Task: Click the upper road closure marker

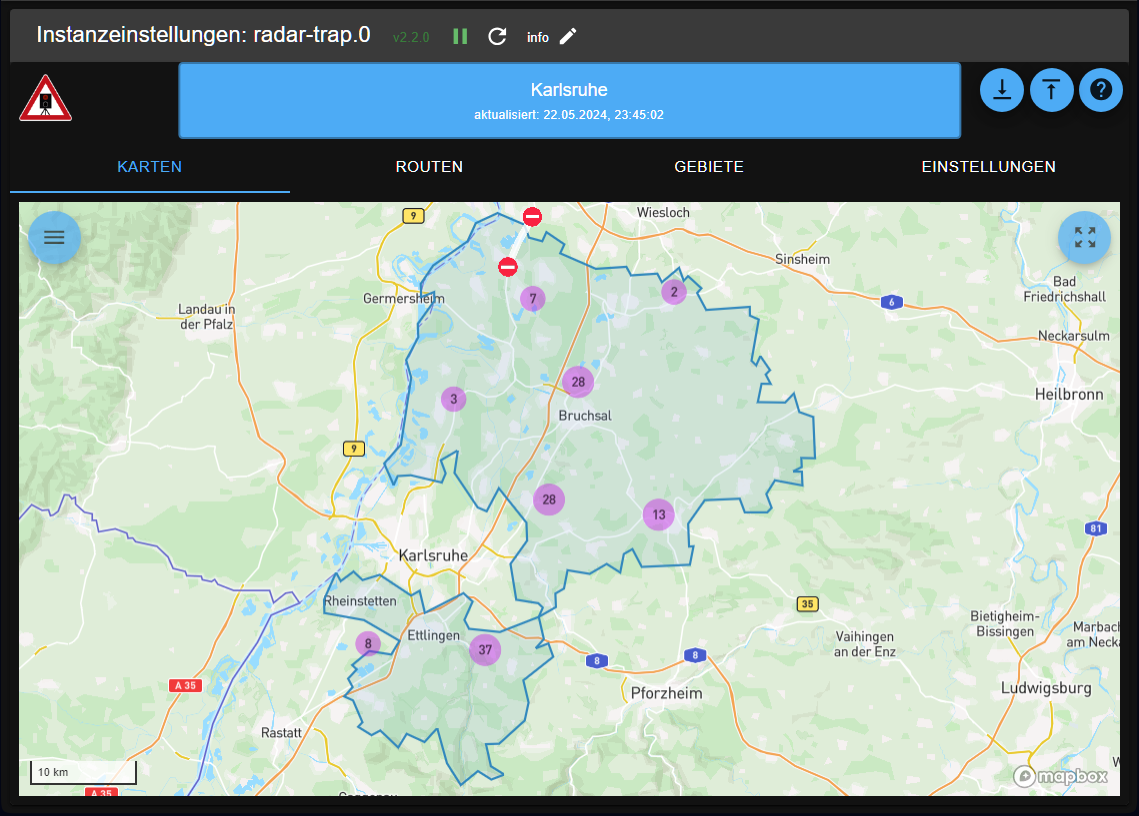Action: tap(532, 217)
